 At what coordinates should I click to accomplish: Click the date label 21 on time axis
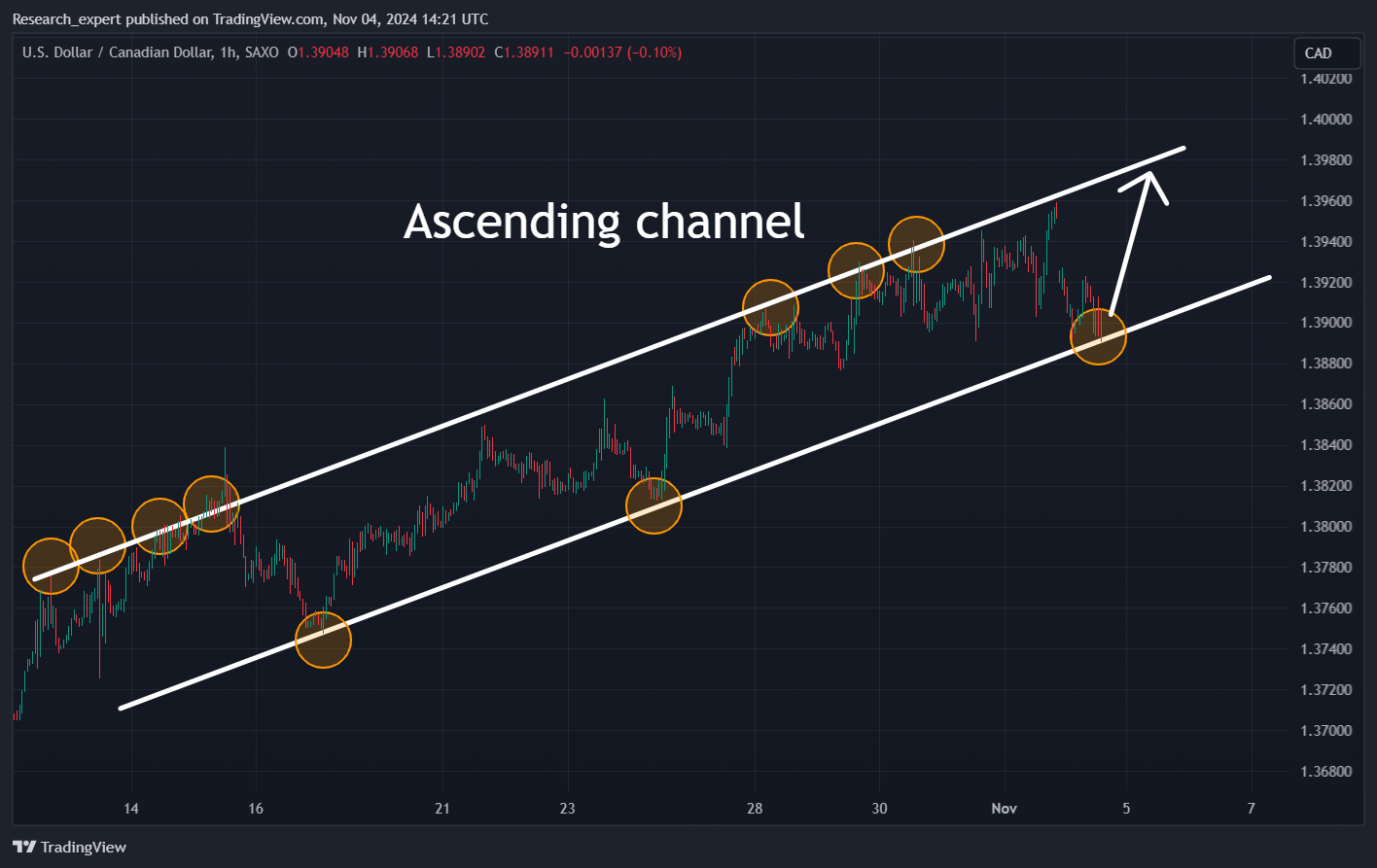click(x=442, y=809)
